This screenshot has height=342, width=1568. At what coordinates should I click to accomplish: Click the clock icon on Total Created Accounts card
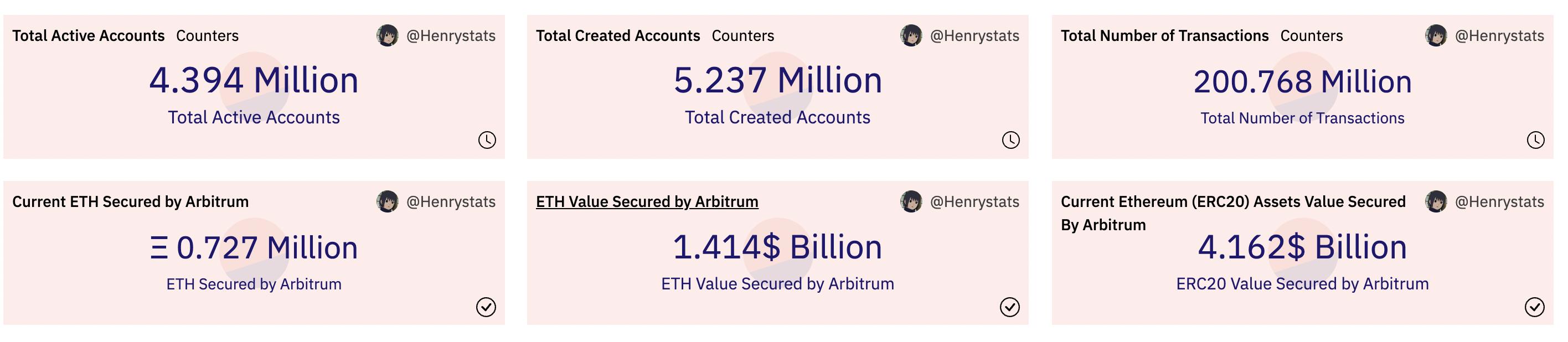1010,139
